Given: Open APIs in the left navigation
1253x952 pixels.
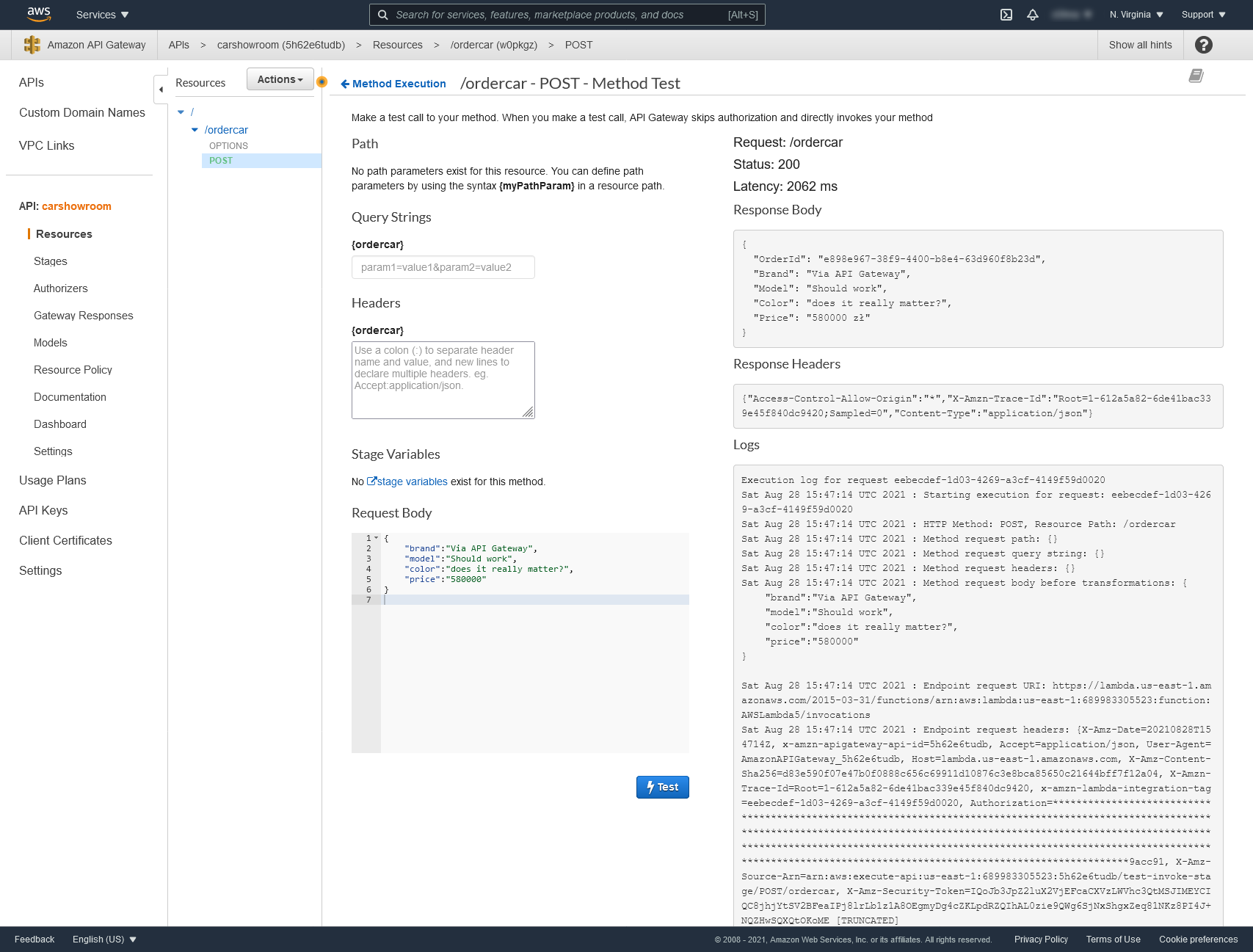Looking at the screenshot, I should [32, 82].
